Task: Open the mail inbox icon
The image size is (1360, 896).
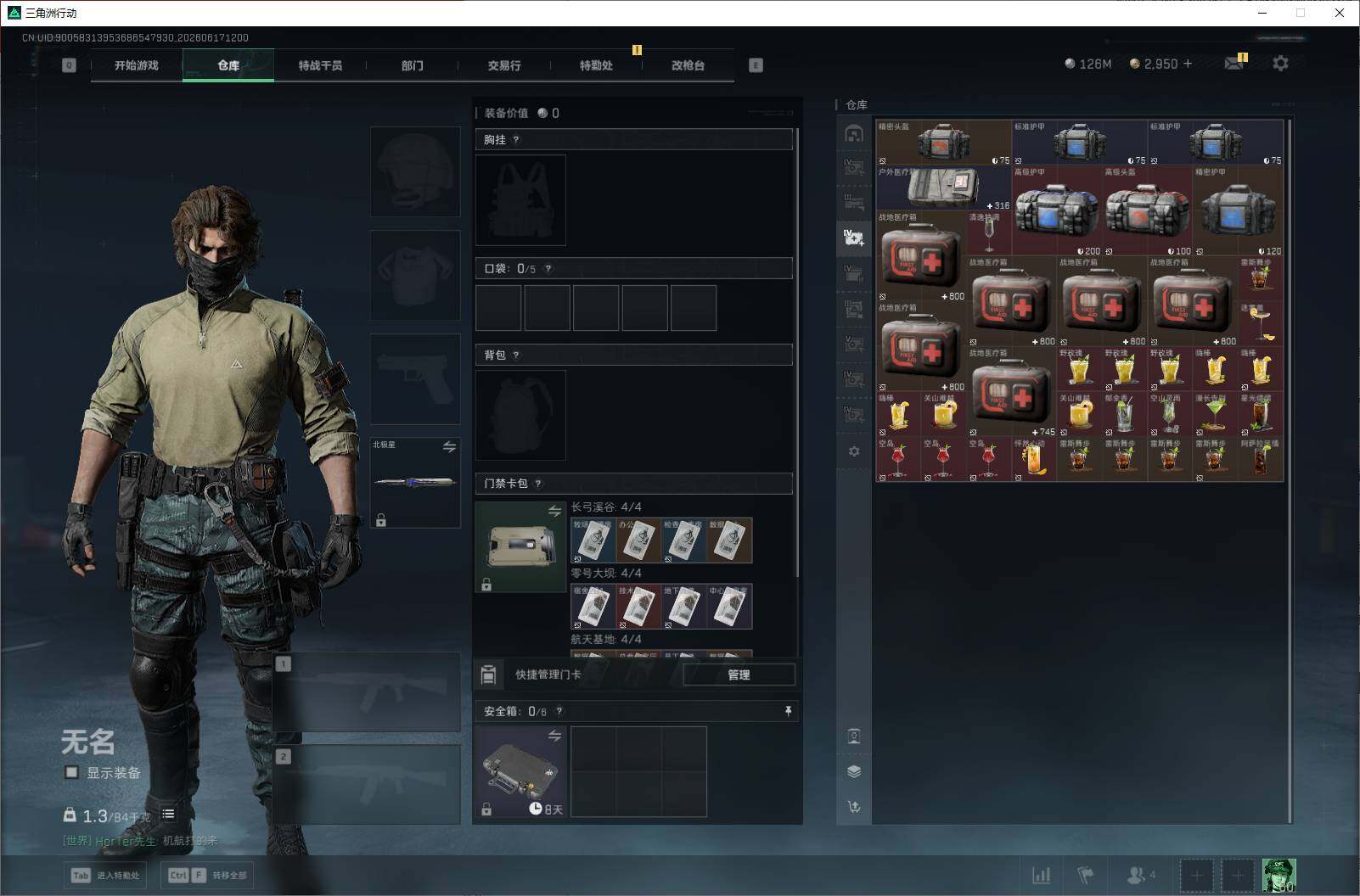Action: coord(1234,64)
